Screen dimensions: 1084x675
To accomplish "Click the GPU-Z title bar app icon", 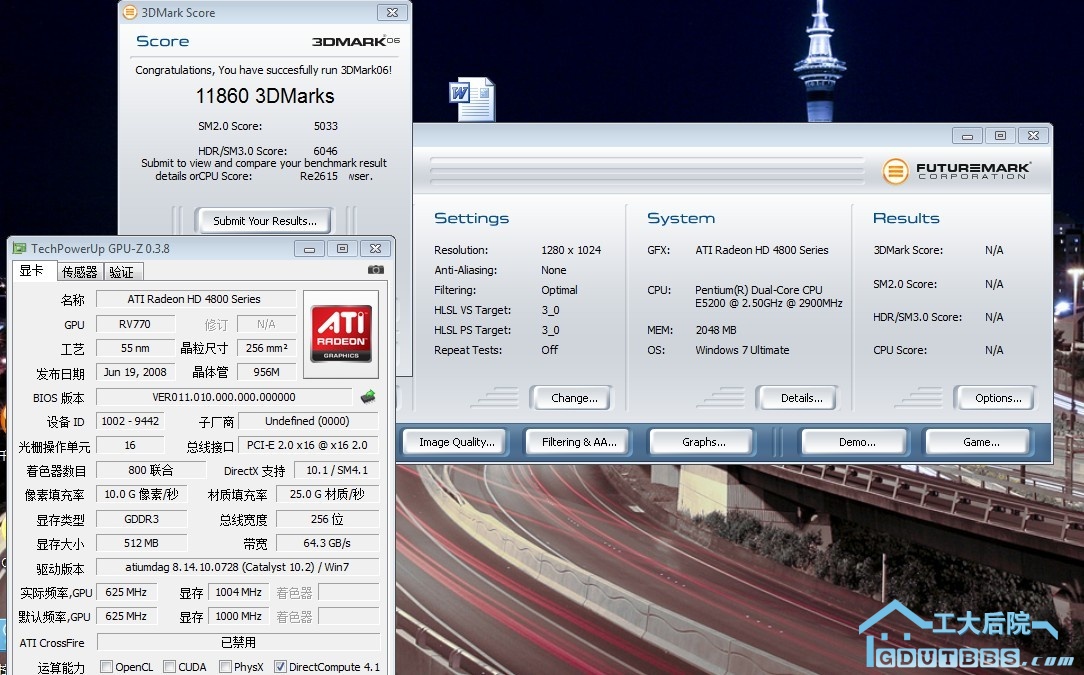I will tap(19, 248).
